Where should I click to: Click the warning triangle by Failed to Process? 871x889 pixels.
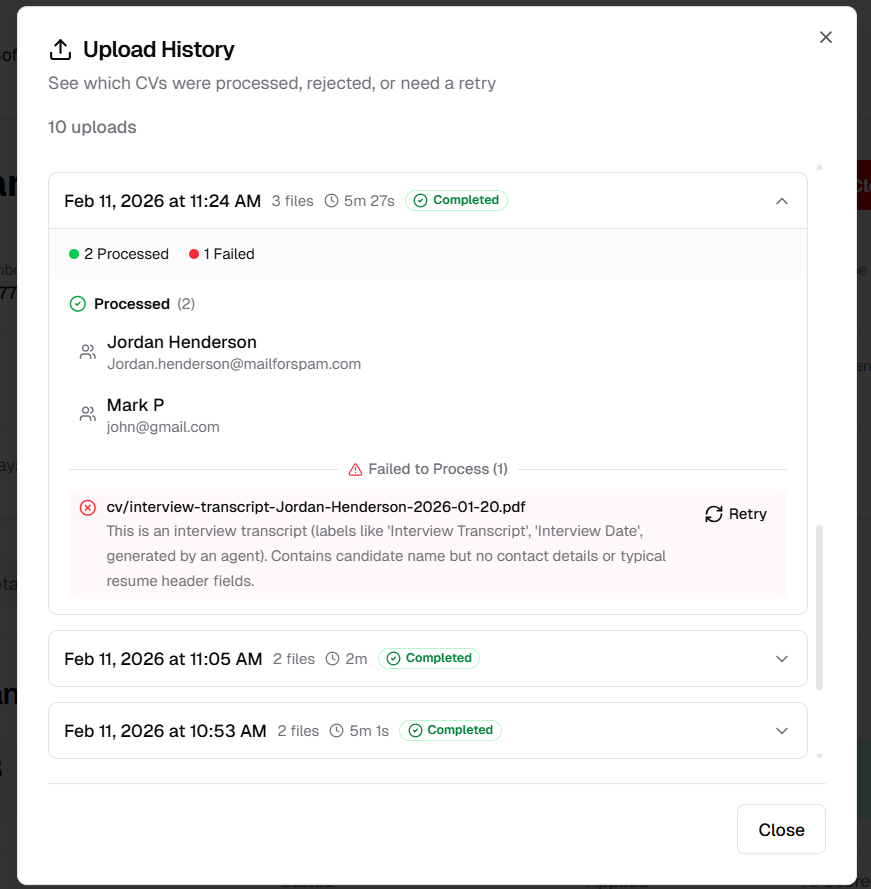[355, 469]
